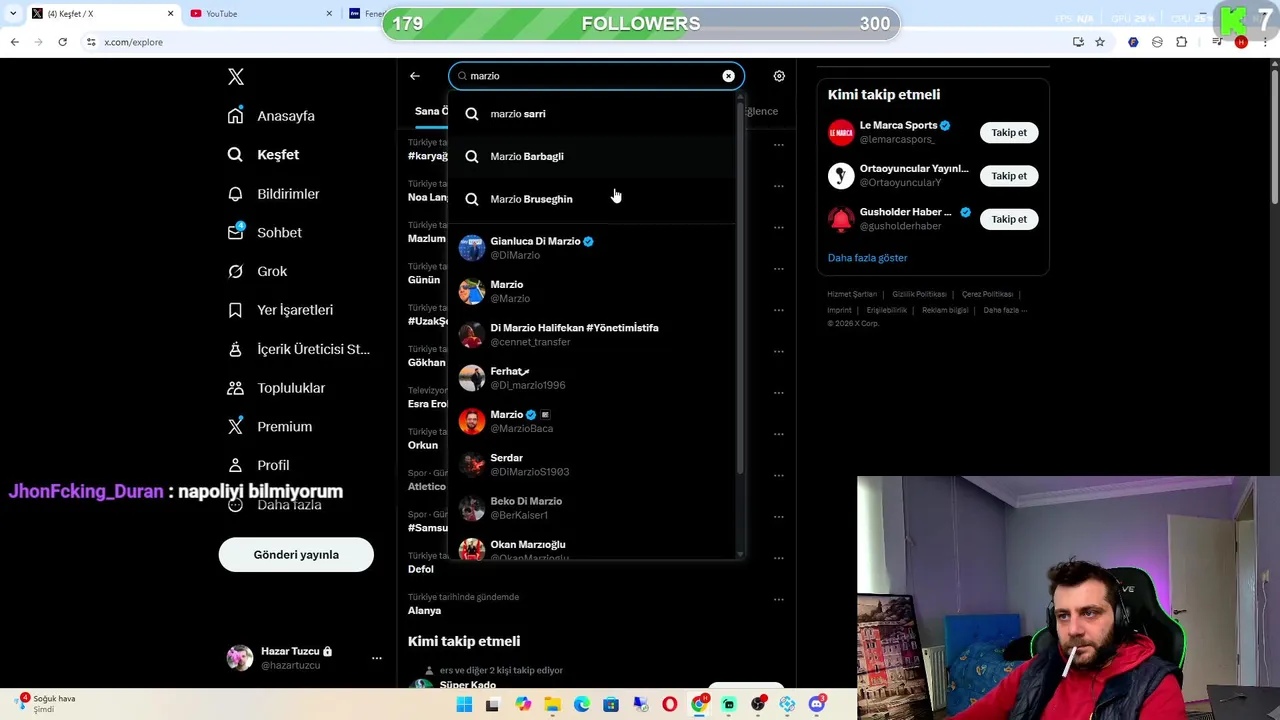Open Topluluklar communities

[276, 388]
